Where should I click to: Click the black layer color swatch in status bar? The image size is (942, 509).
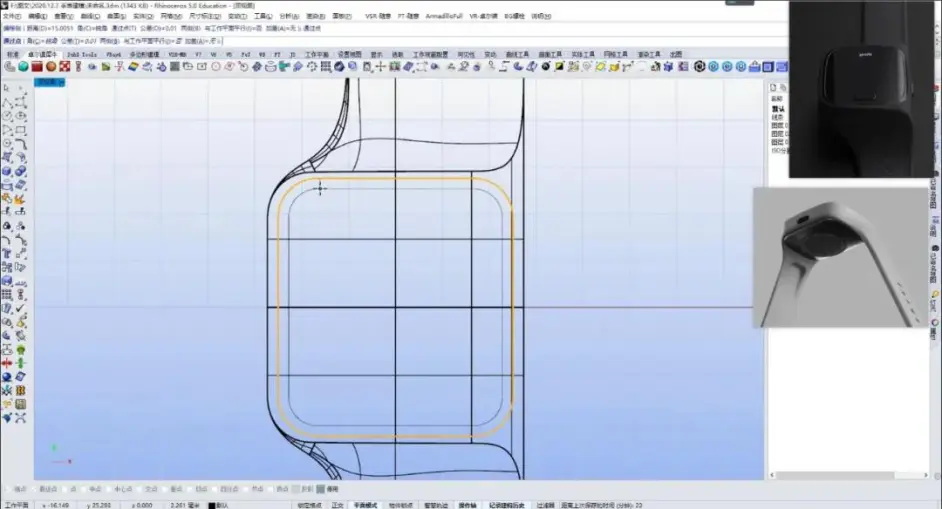211,505
